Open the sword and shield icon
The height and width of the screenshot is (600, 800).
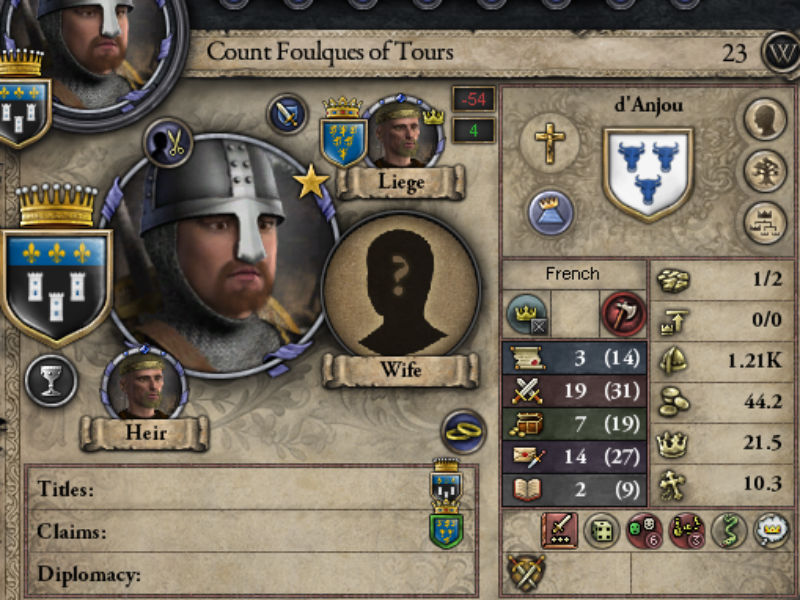[287, 114]
